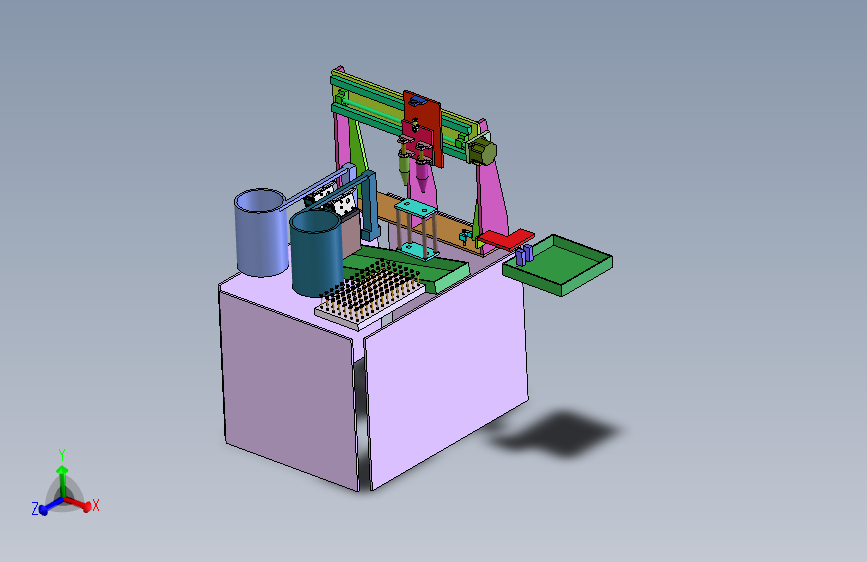Select the red bracket beside the tray
Viewport: 867px width, 562px height.
(x=505, y=239)
